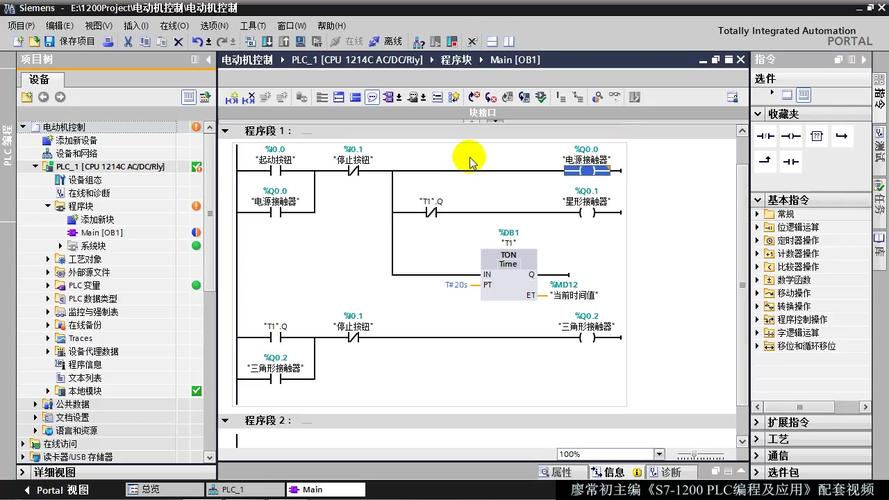Open the 编辑(E) menu

click(60, 26)
